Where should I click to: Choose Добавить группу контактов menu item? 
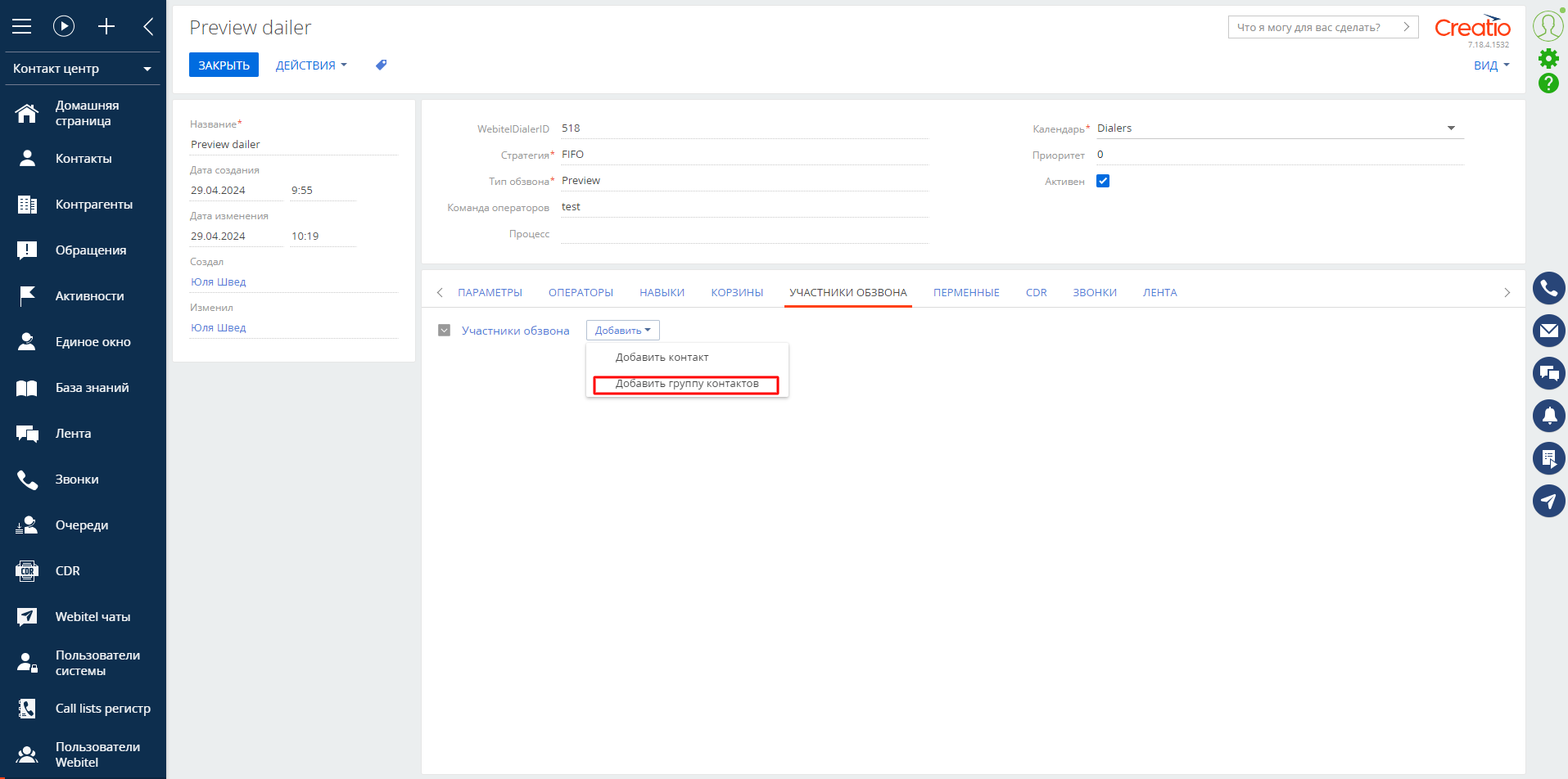pos(686,384)
